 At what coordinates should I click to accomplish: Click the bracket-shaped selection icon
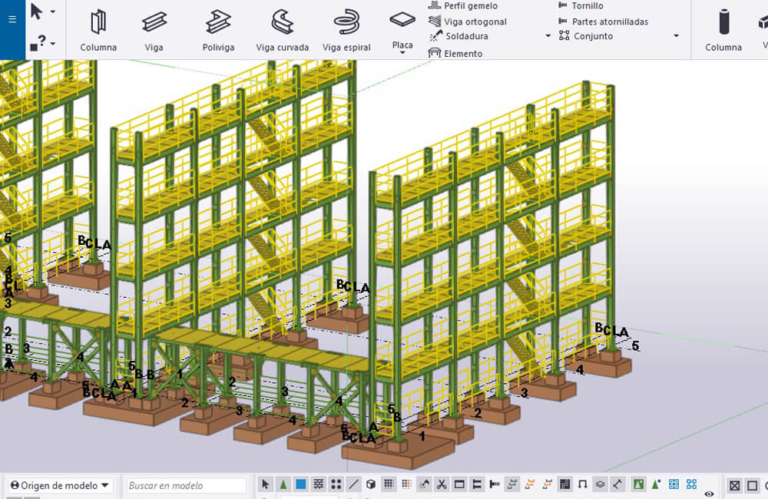pos(582,484)
